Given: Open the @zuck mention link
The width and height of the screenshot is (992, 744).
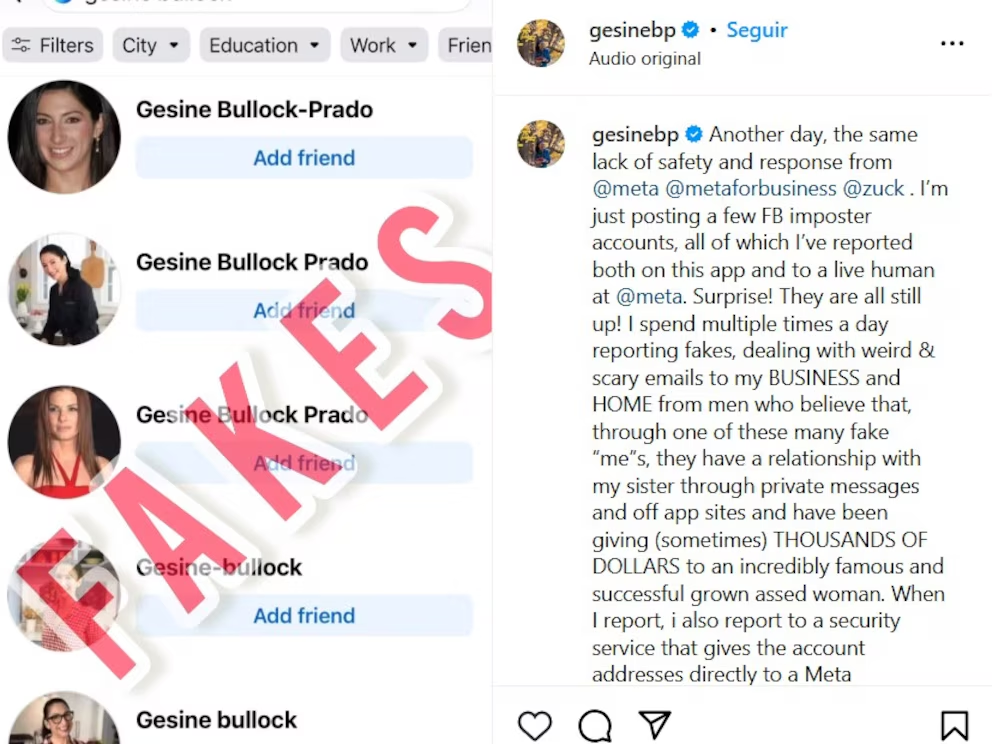Looking at the screenshot, I should point(874,188).
